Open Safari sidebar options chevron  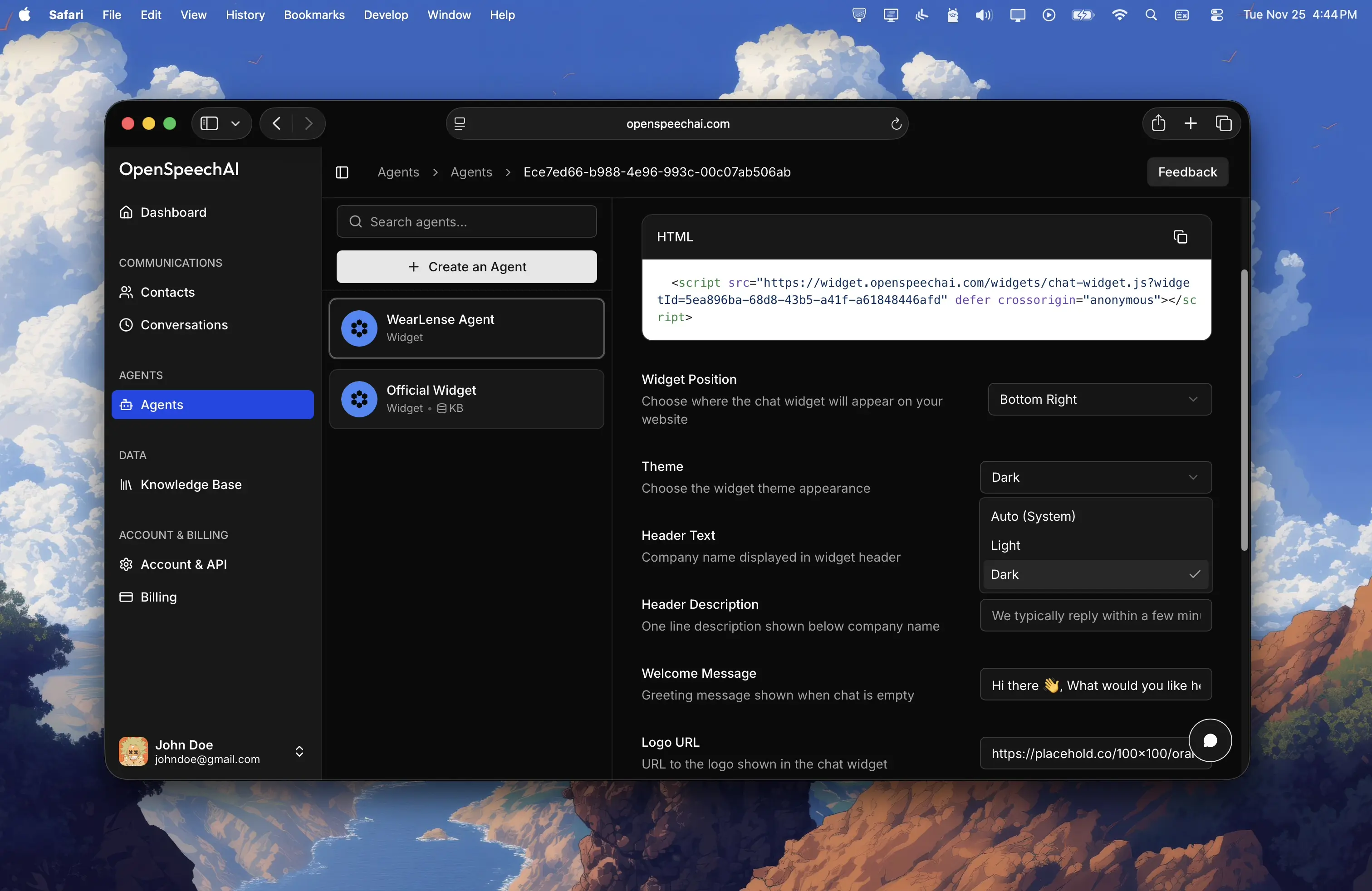point(235,123)
